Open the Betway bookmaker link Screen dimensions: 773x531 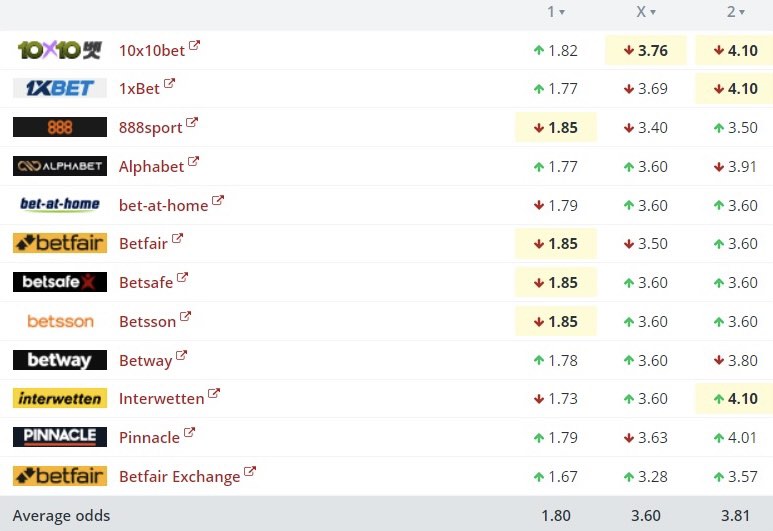pos(145,360)
